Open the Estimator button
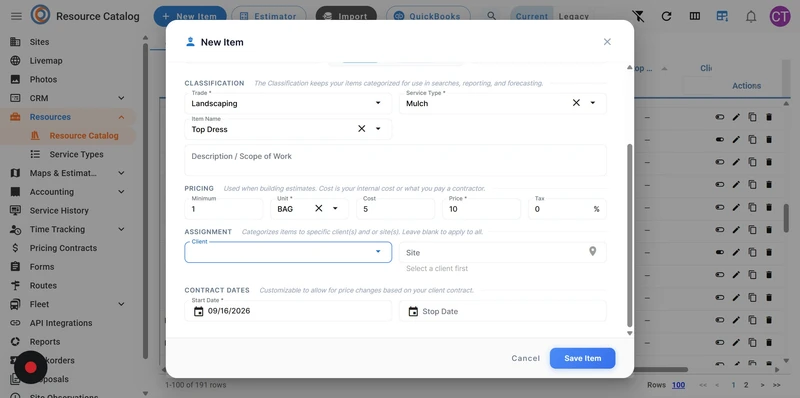 269,16
